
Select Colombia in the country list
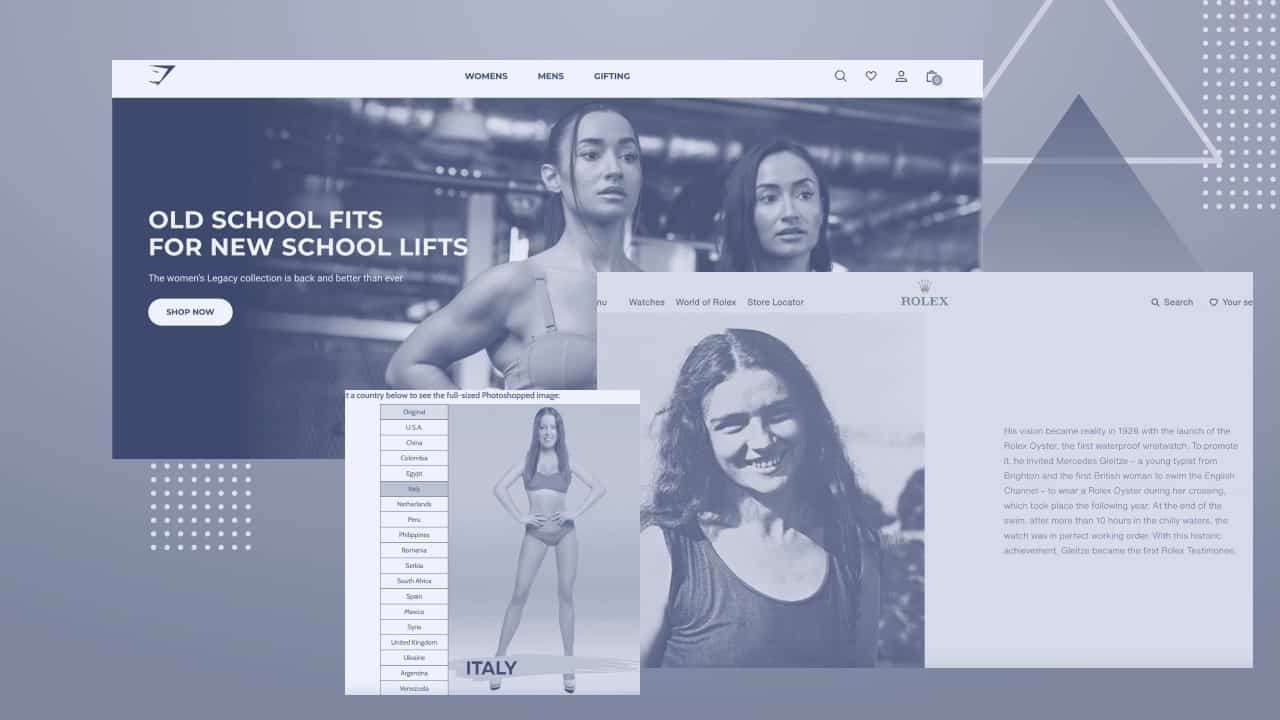[x=414, y=458]
